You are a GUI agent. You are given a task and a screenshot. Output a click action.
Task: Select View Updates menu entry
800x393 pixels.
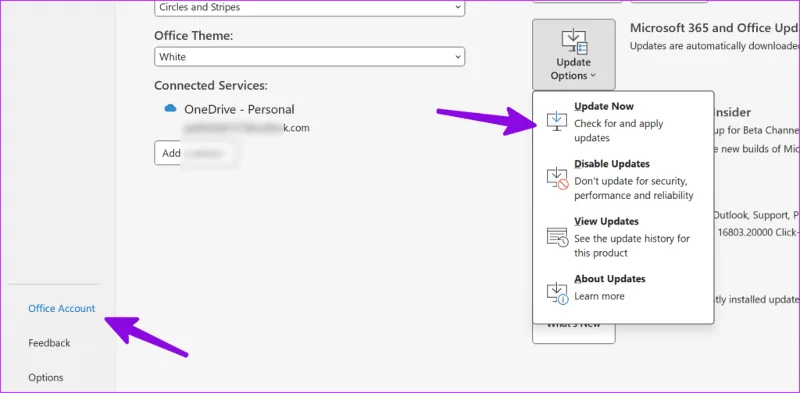coord(623,237)
